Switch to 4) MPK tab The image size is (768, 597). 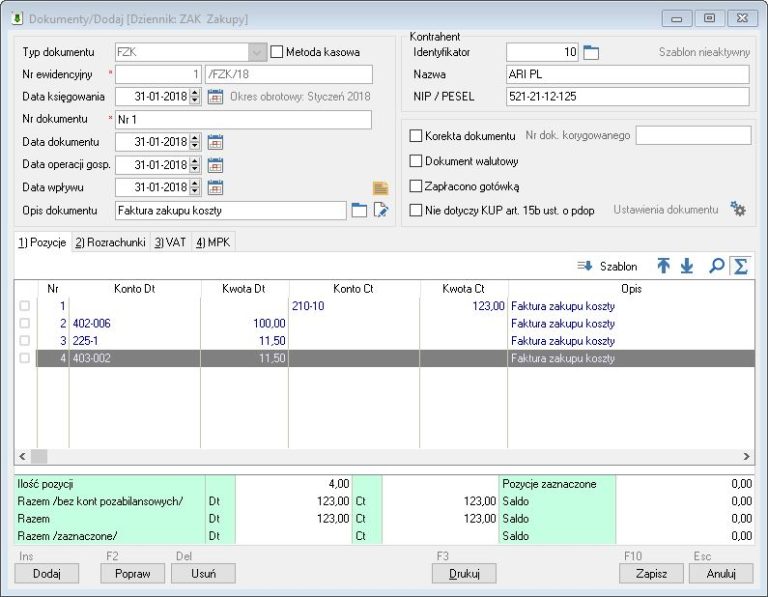pyautogui.click(x=213, y=242)
